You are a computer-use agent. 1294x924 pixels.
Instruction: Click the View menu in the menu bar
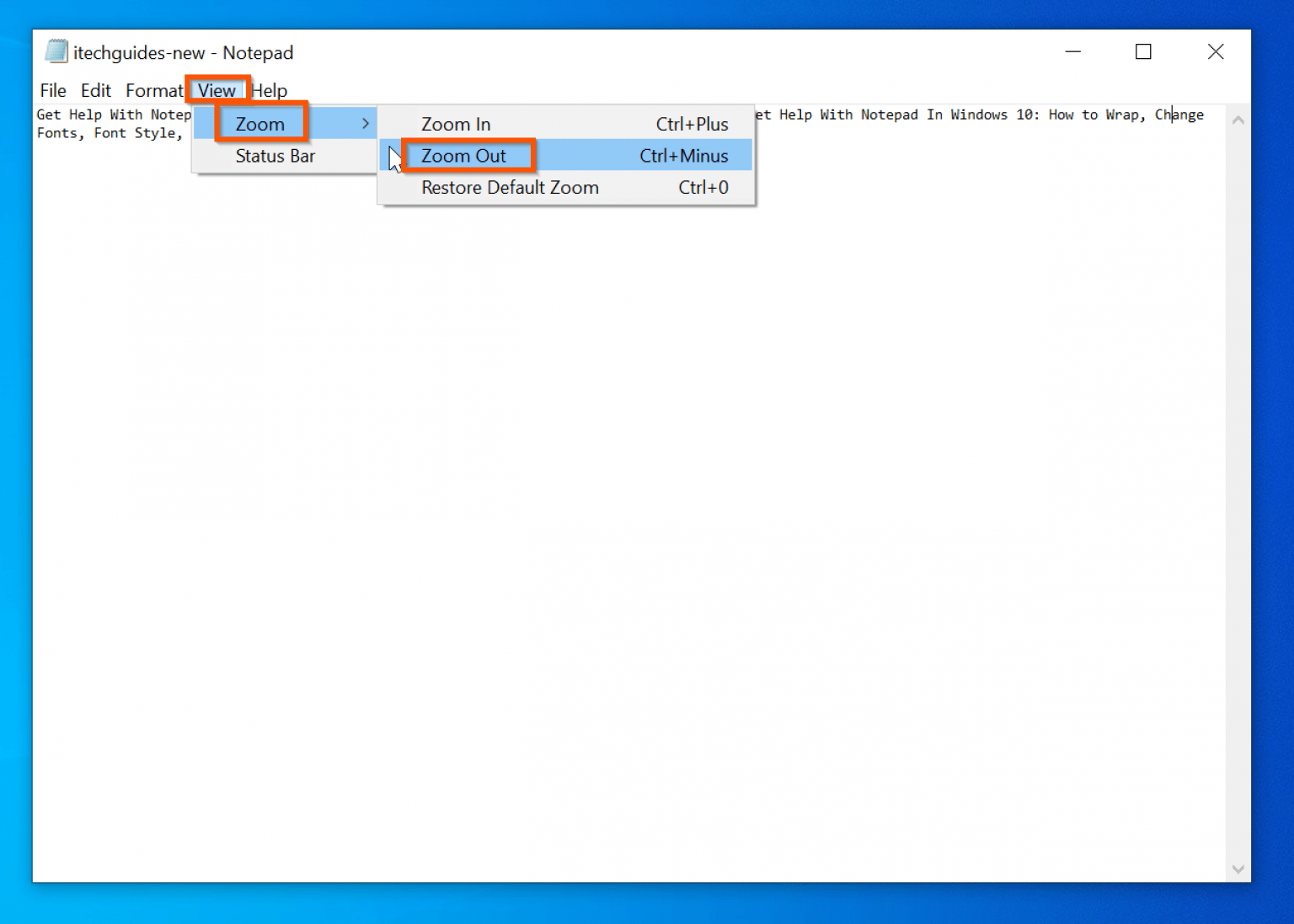217,90
